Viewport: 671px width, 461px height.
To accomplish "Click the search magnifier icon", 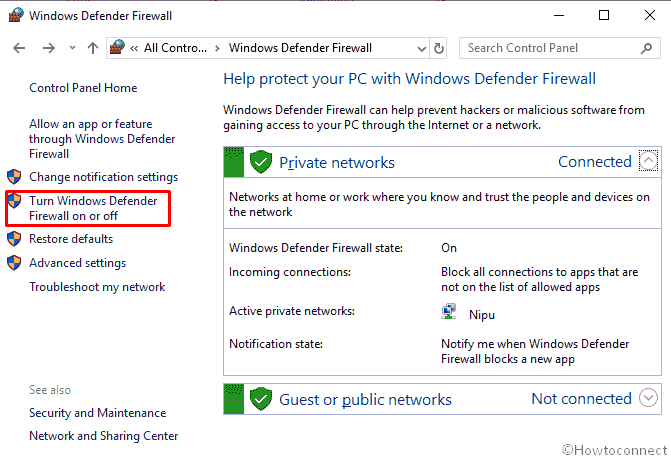I will 646,48.
